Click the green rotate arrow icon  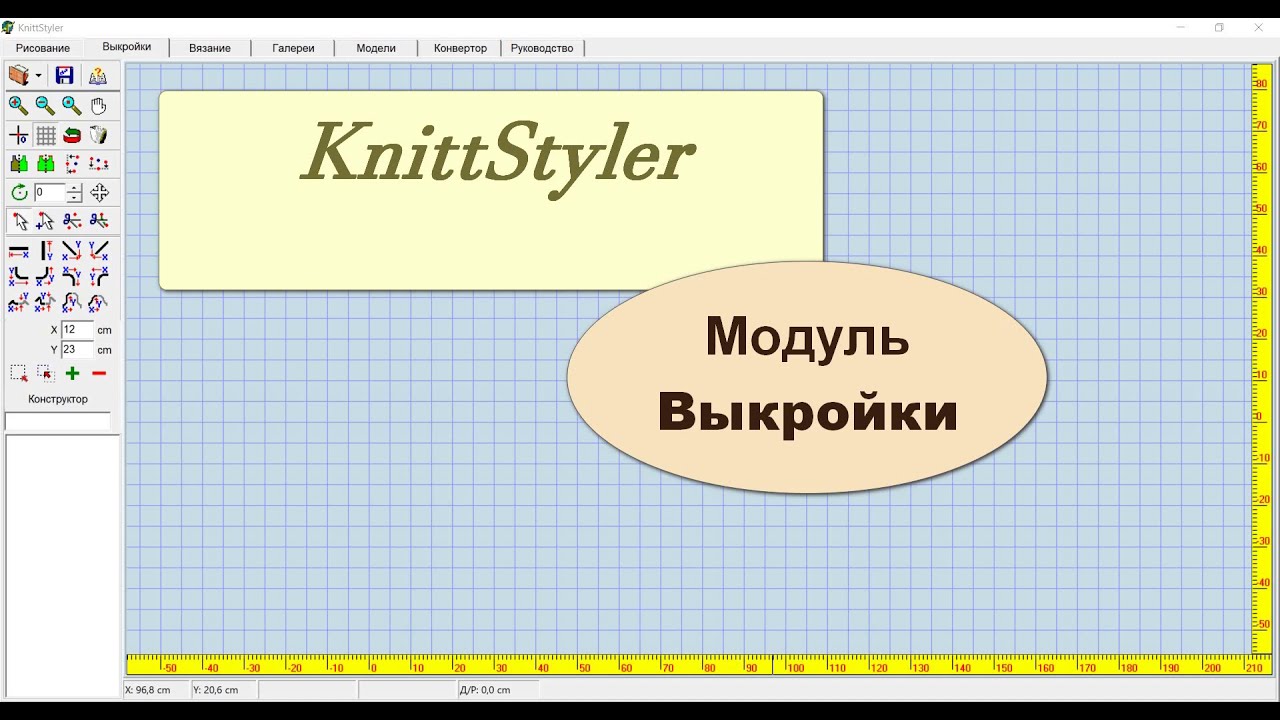(x=18, y=192)
